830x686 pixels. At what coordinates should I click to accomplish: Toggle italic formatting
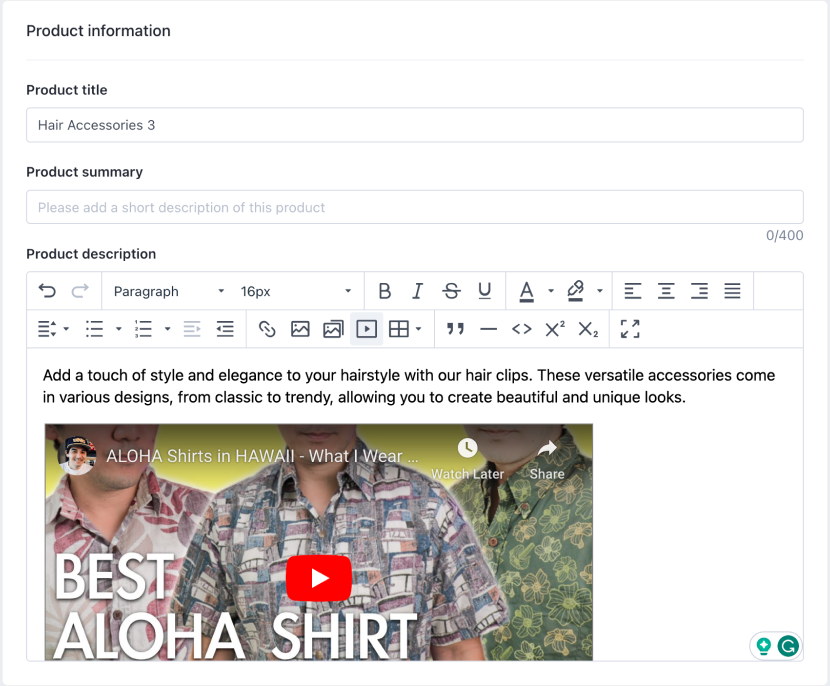point(418,291)
